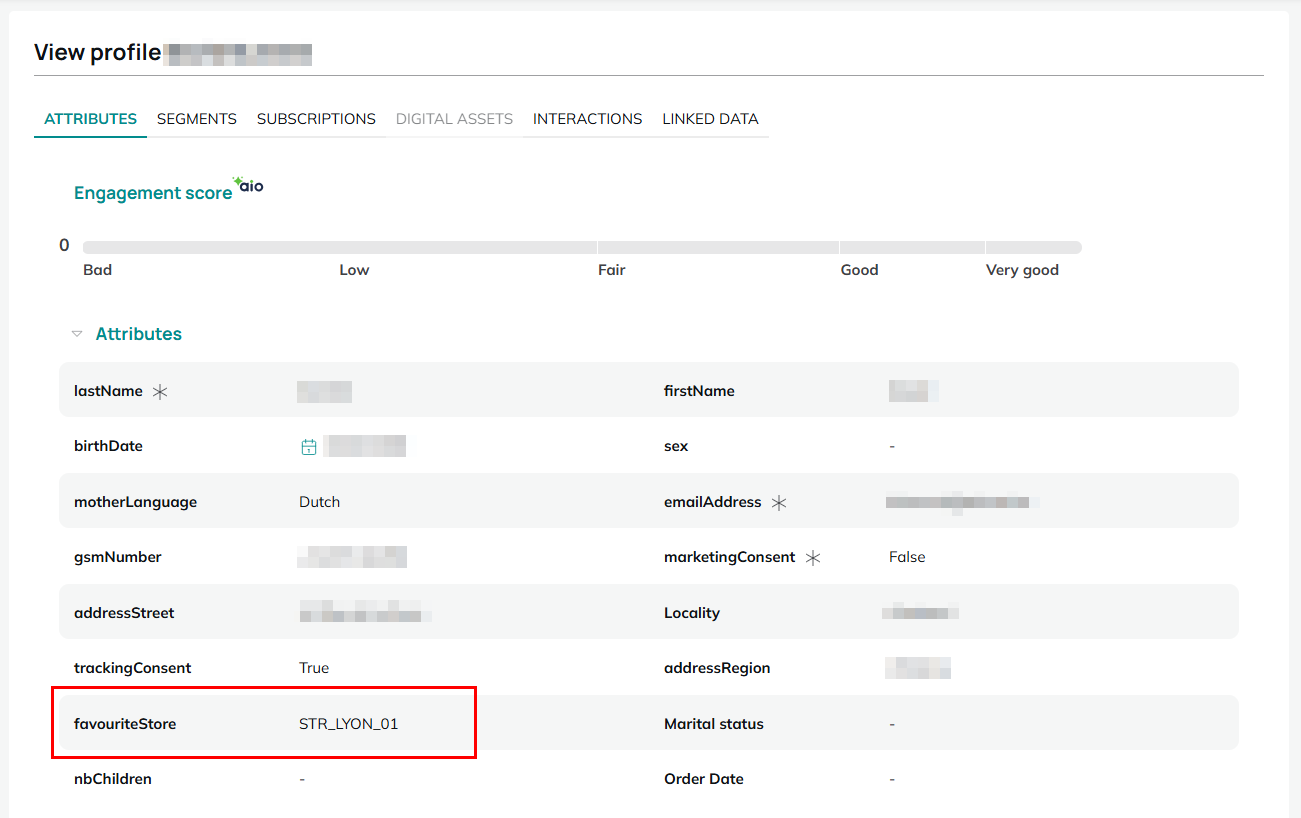Click the Bad score label
Image resolution: width=1301 pixels, height=818 pixels.
pyautogui.click(x=98, y=270)
